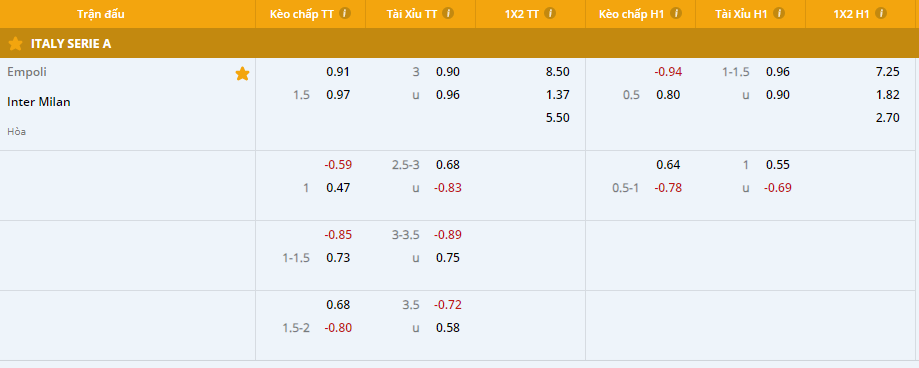The height and width of the screenshot is (368, 919).
Task: Click info icon next to Kèo chấp TT
Action: [x=345, y=13]
